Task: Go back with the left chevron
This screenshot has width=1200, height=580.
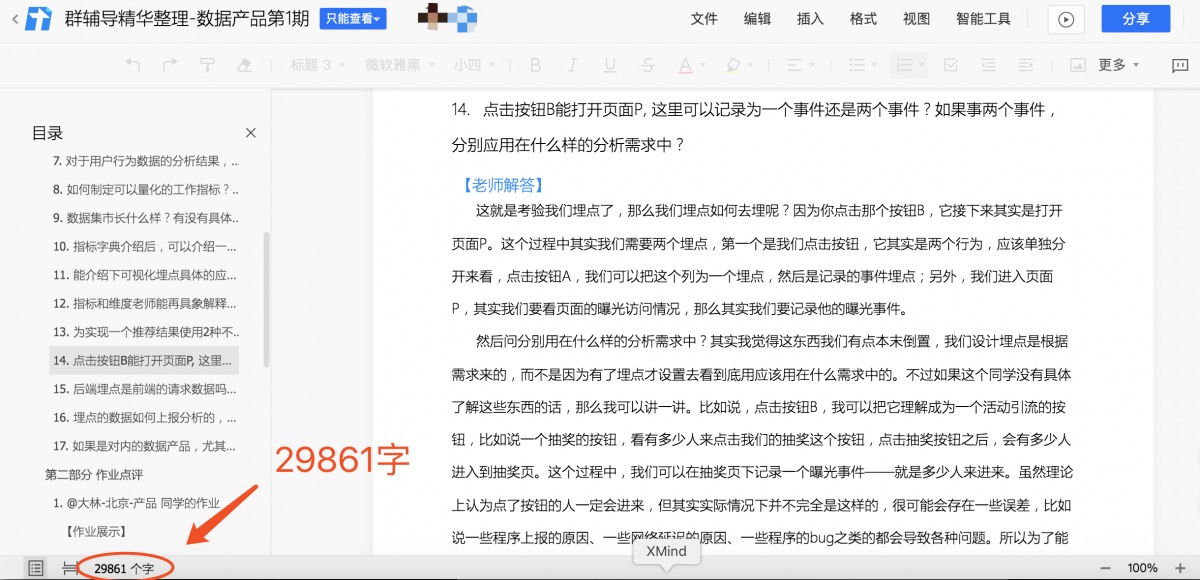Action: pos(15,19)
